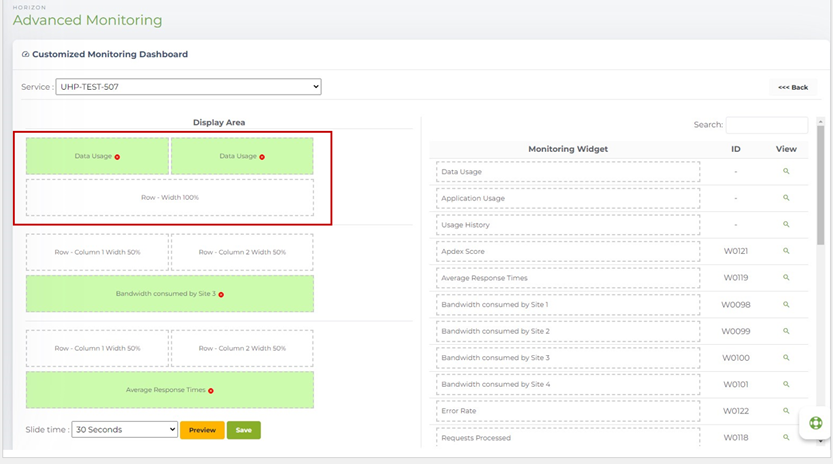Click the green help lifebuoy icon
This screenshot has height=464, width=833.
[815, 424]
